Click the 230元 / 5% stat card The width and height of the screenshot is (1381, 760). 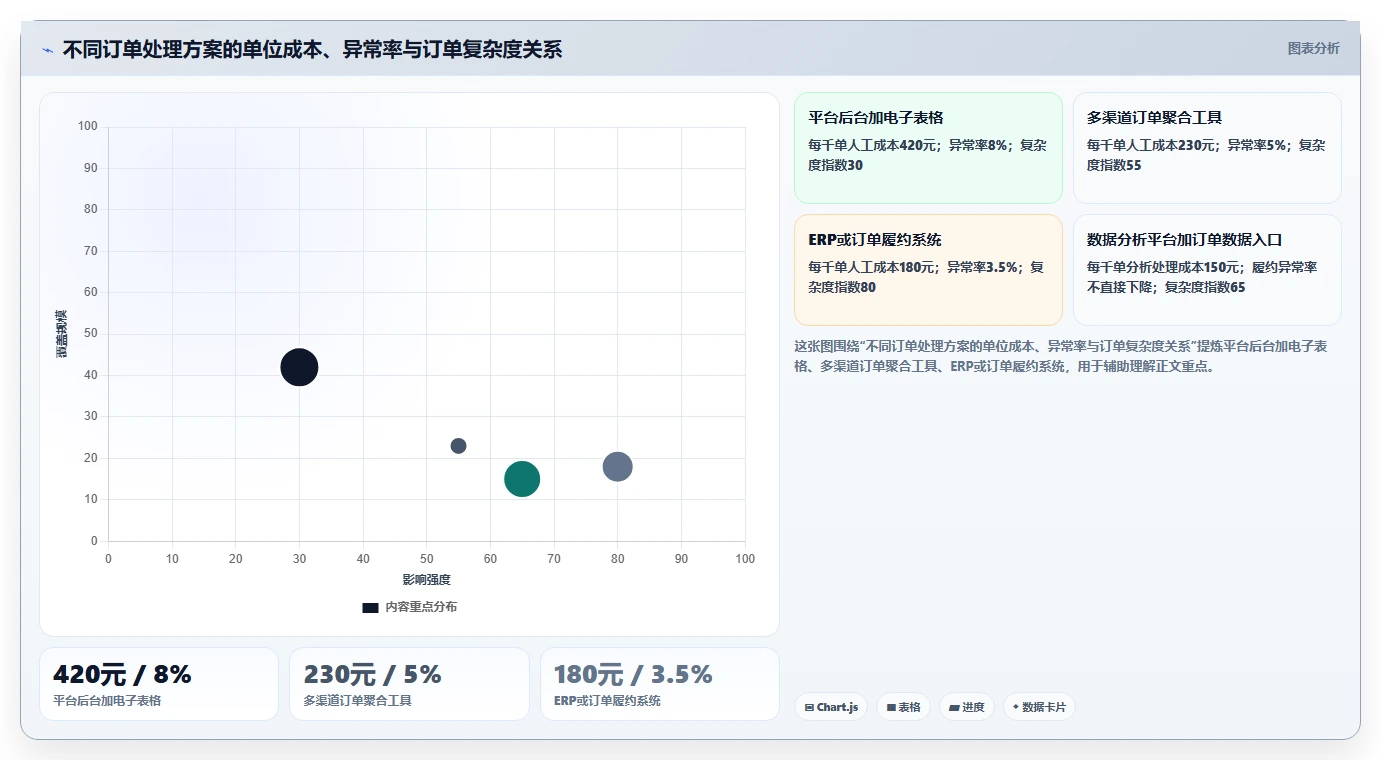coord(409,684)
